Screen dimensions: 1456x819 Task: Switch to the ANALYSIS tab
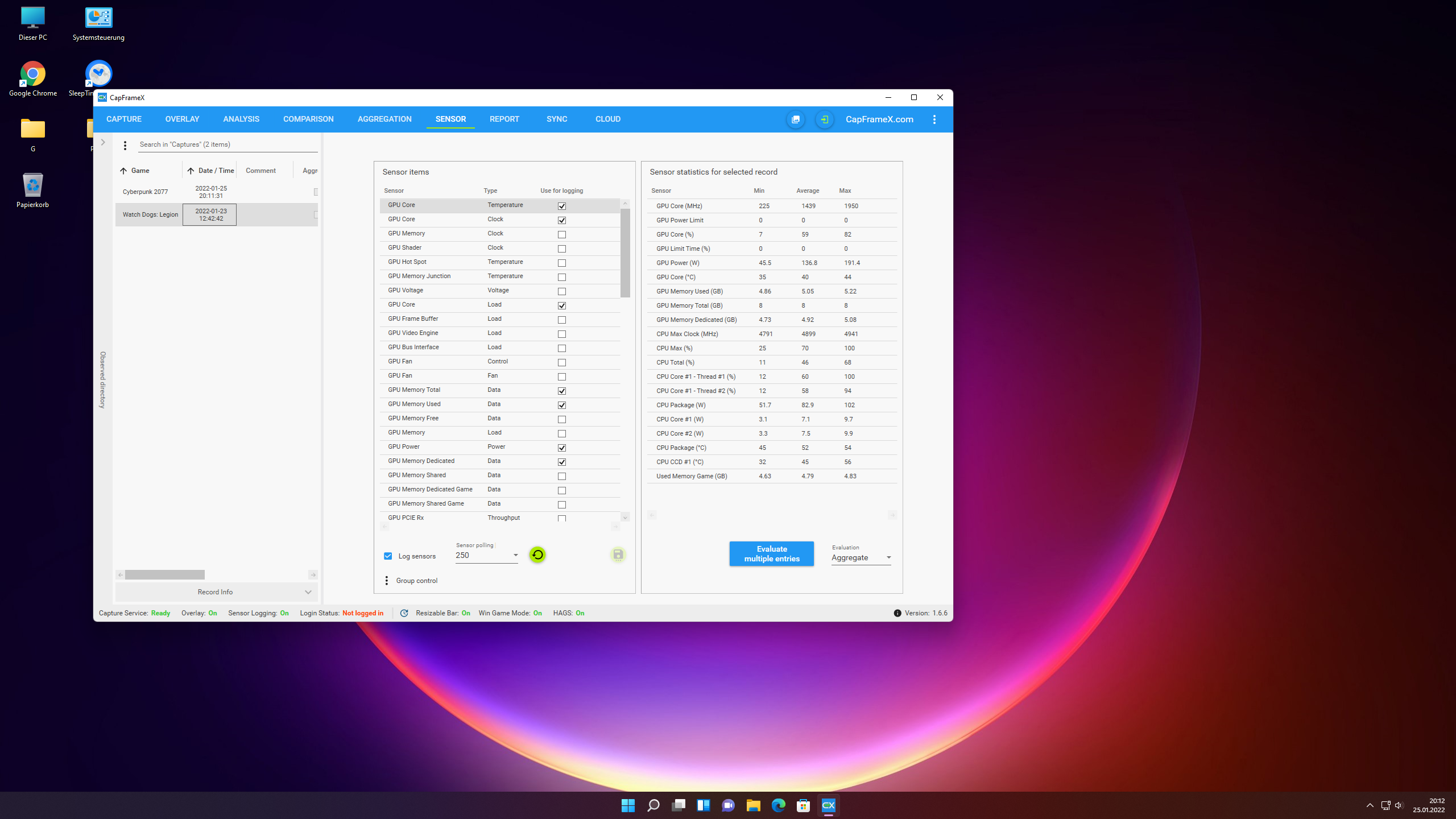tap(241, 119)
